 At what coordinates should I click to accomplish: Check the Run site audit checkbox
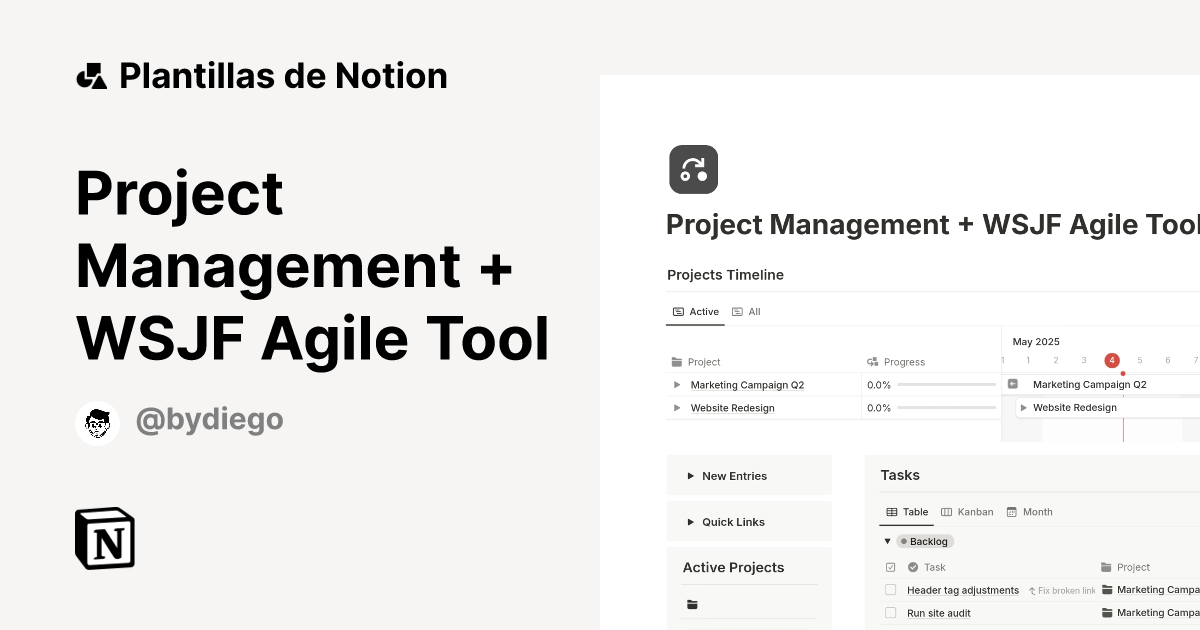(889, 613)
